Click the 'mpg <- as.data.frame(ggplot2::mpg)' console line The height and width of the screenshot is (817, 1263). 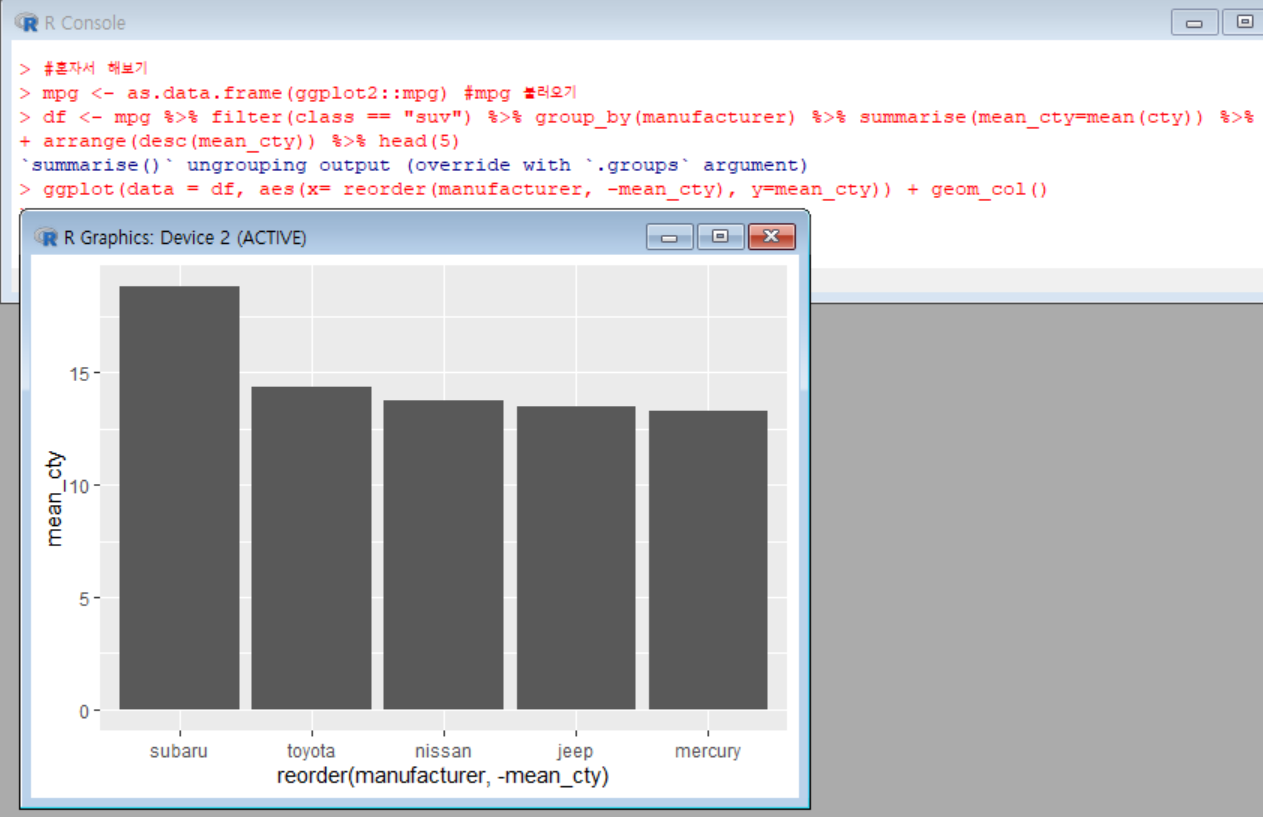(297, 93)
